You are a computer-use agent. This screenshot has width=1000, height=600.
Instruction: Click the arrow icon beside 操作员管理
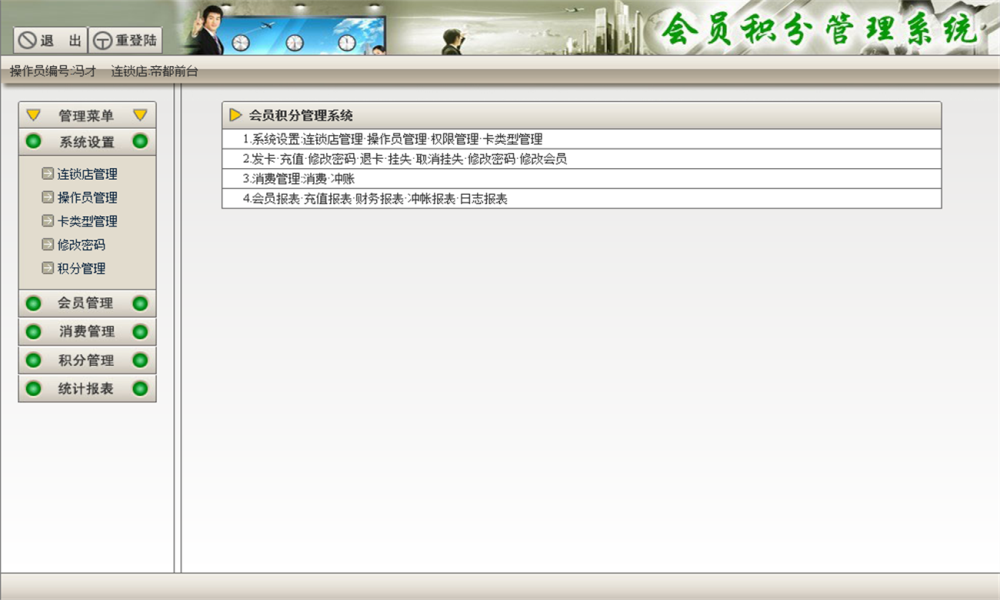(x=47, y=197)
